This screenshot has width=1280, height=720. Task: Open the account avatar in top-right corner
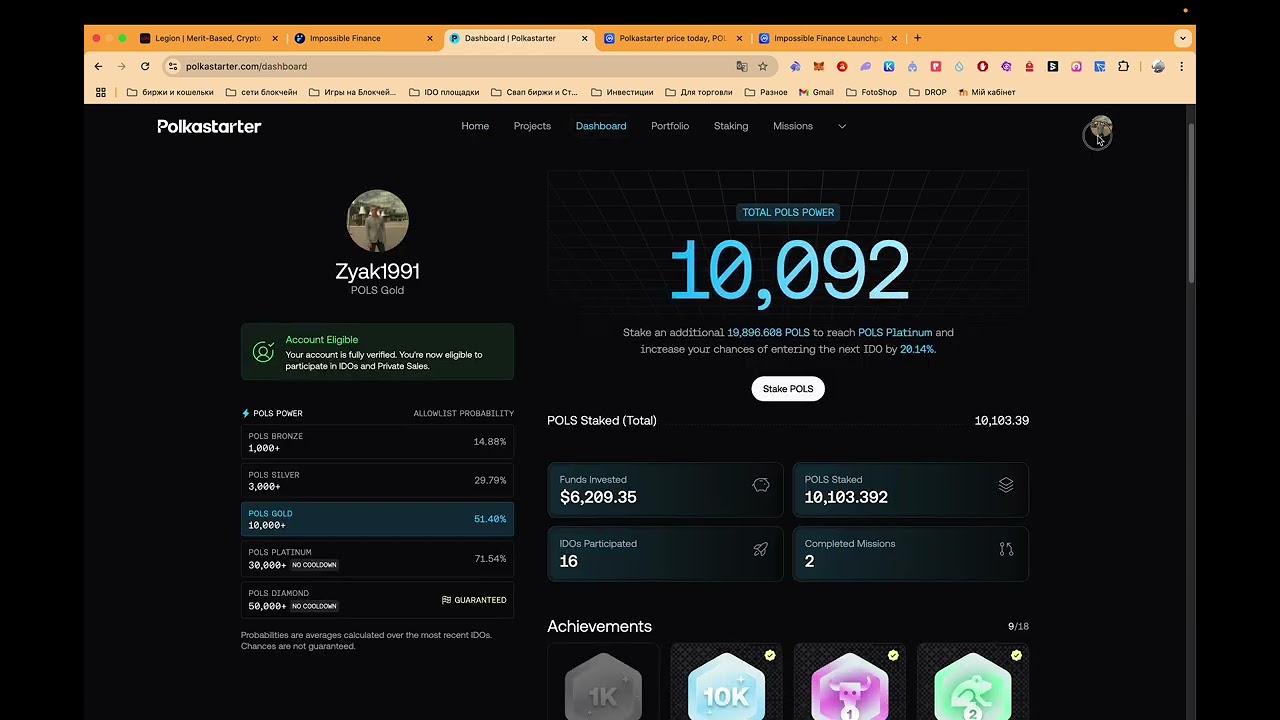(1101, 128)
